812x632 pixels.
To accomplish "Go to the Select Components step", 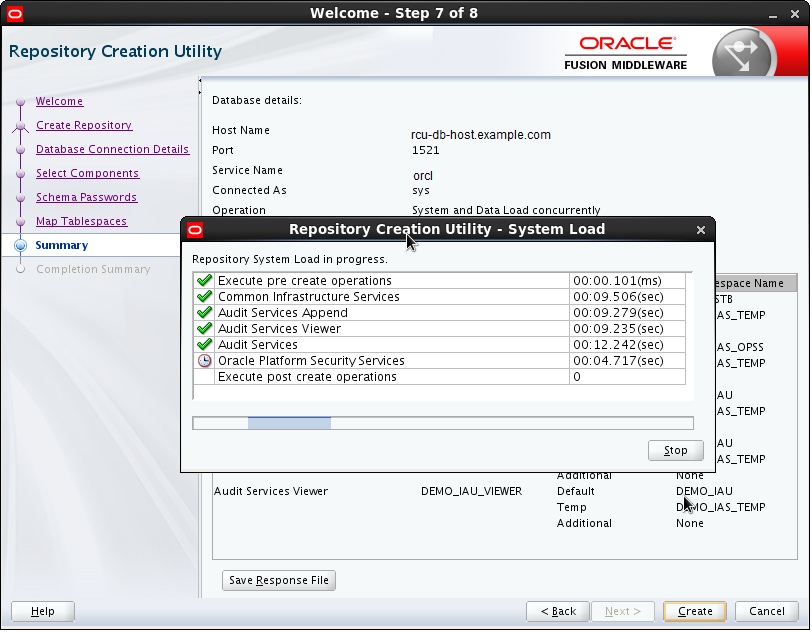I will (x=88, y=173).
